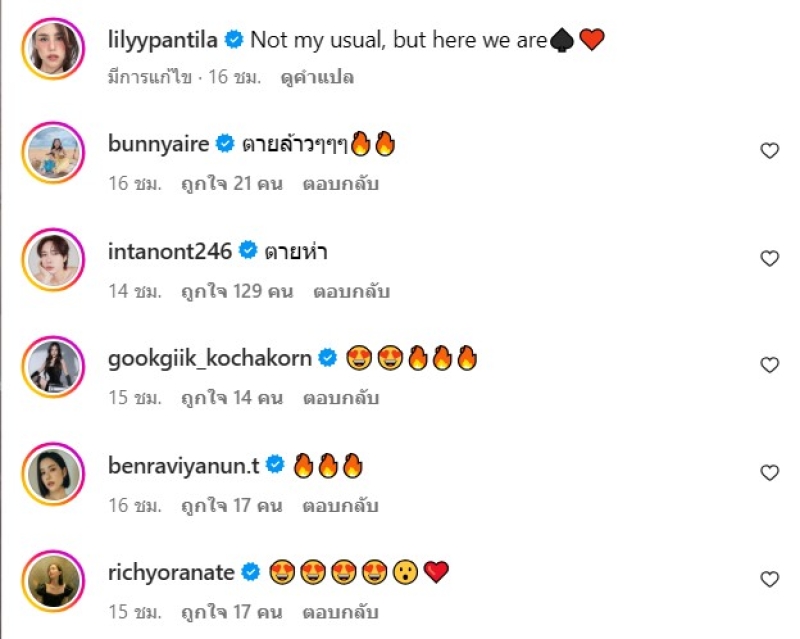The width and height of the screenshot is (800, 639).
Task: View richyoranate's profile picture
Action: tap(53, 580)
